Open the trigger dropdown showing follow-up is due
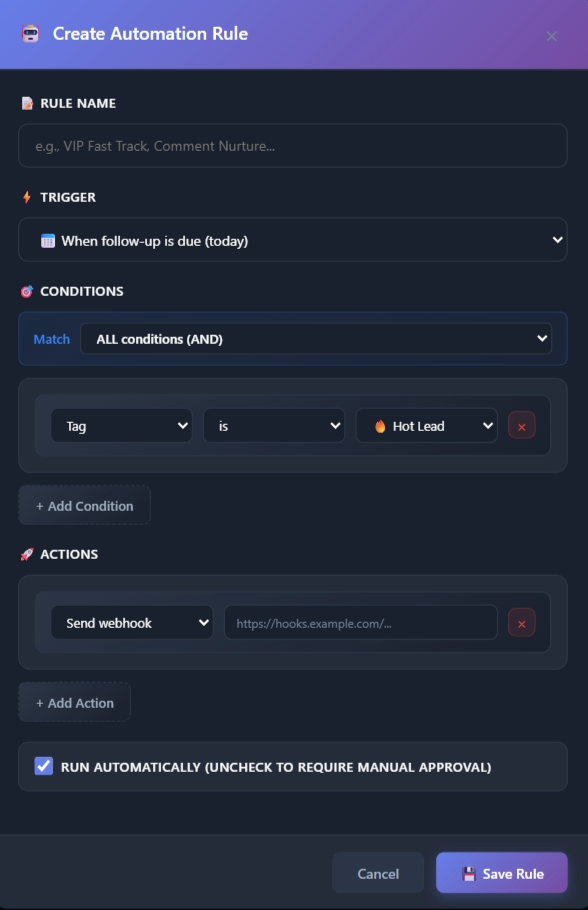The height and width of the screenshot is (910, 588). point(293,239)
